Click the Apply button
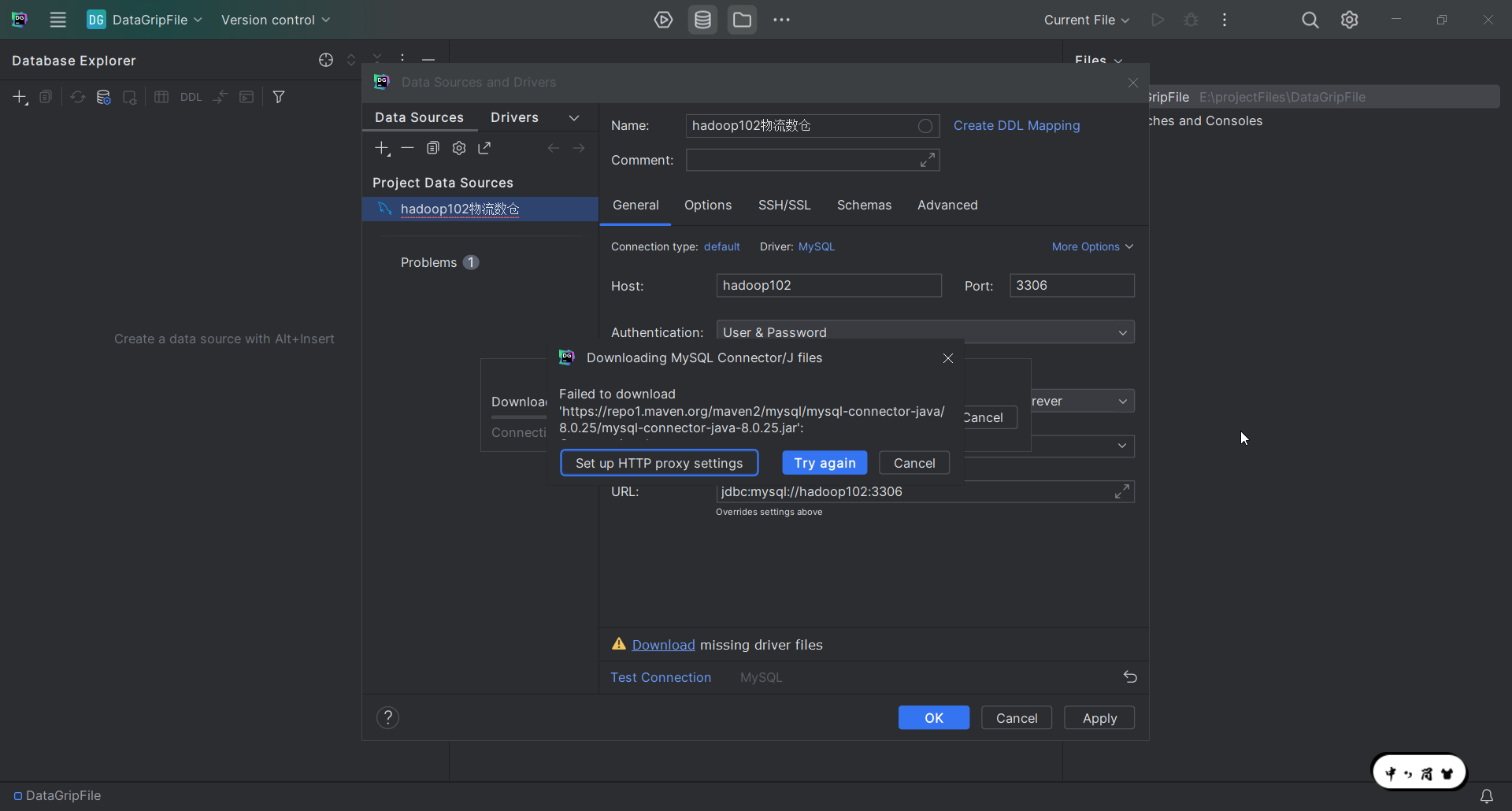The width and height of the screenshot is (1512, 811). coord(1099,718)
